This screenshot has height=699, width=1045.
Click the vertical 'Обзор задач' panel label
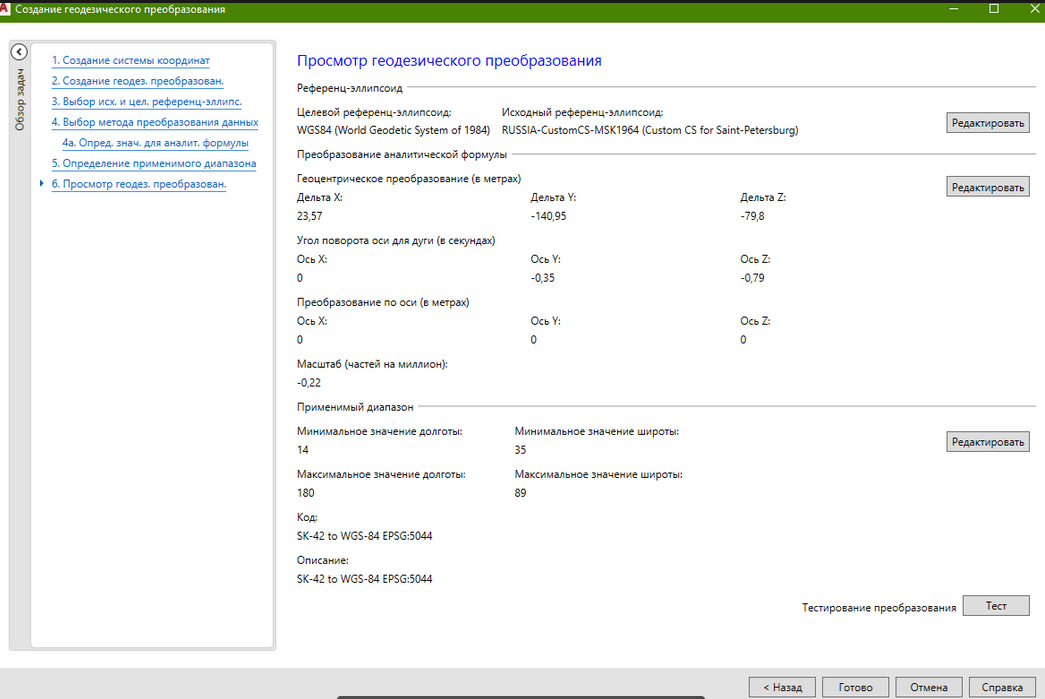point(18,100)
